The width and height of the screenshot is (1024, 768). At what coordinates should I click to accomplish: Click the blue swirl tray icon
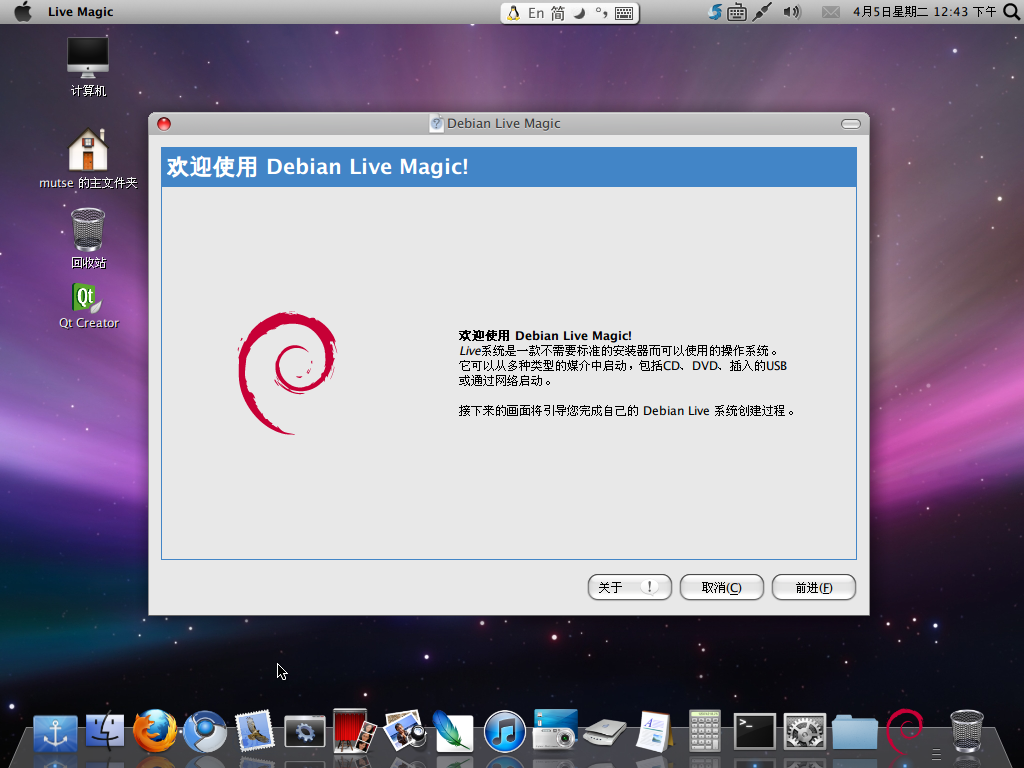[715, 12]
